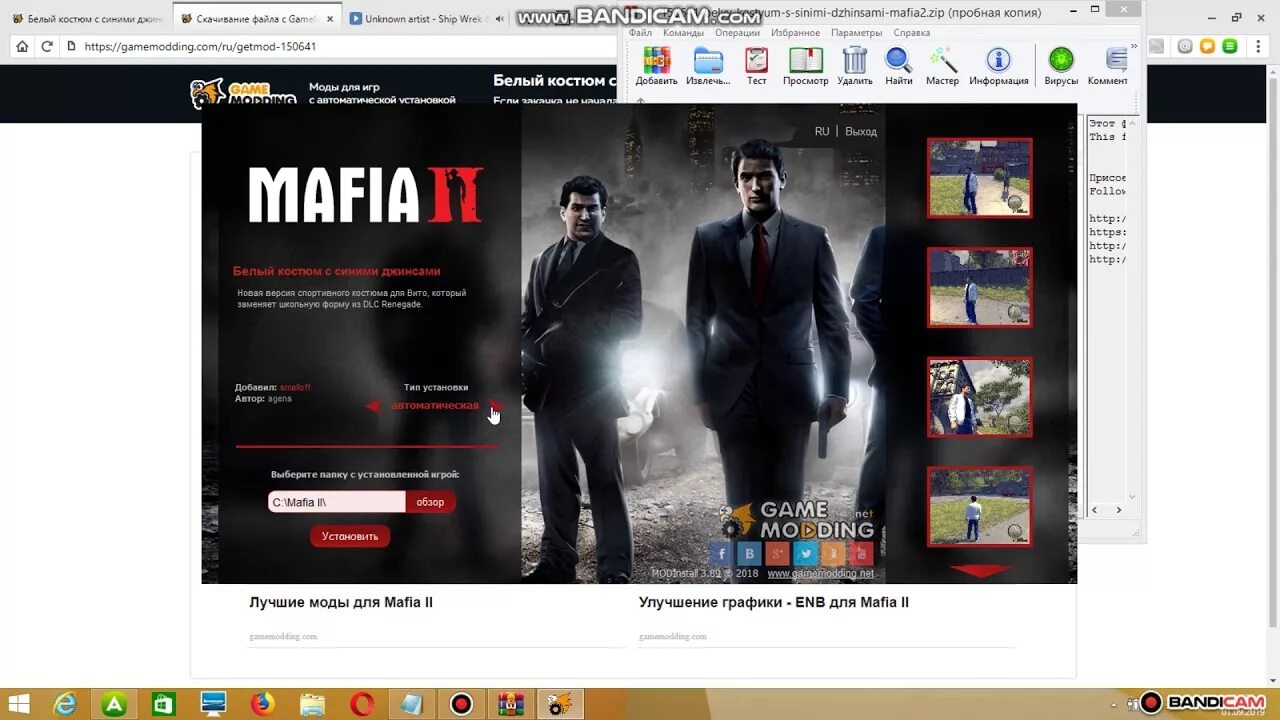
Task: Open the Команды menu in WinRAR
Action: tap(683, 33)
